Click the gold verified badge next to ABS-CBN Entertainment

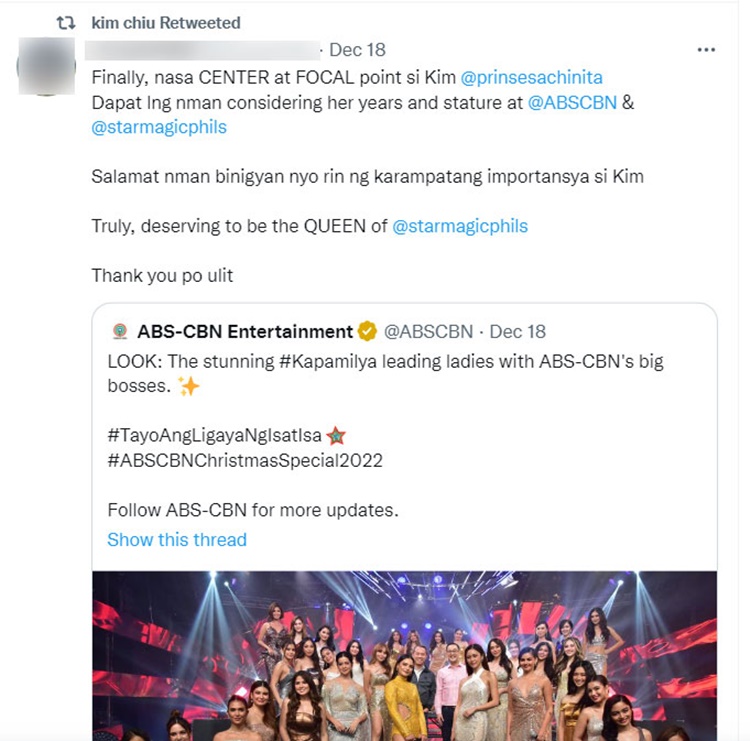tap(368, 331)
